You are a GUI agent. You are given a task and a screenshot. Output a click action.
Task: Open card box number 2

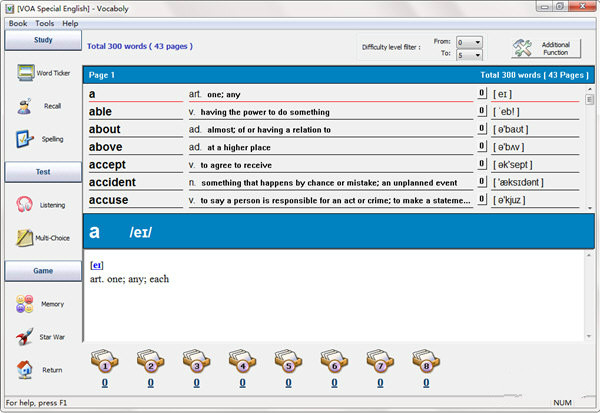[150, 362]
